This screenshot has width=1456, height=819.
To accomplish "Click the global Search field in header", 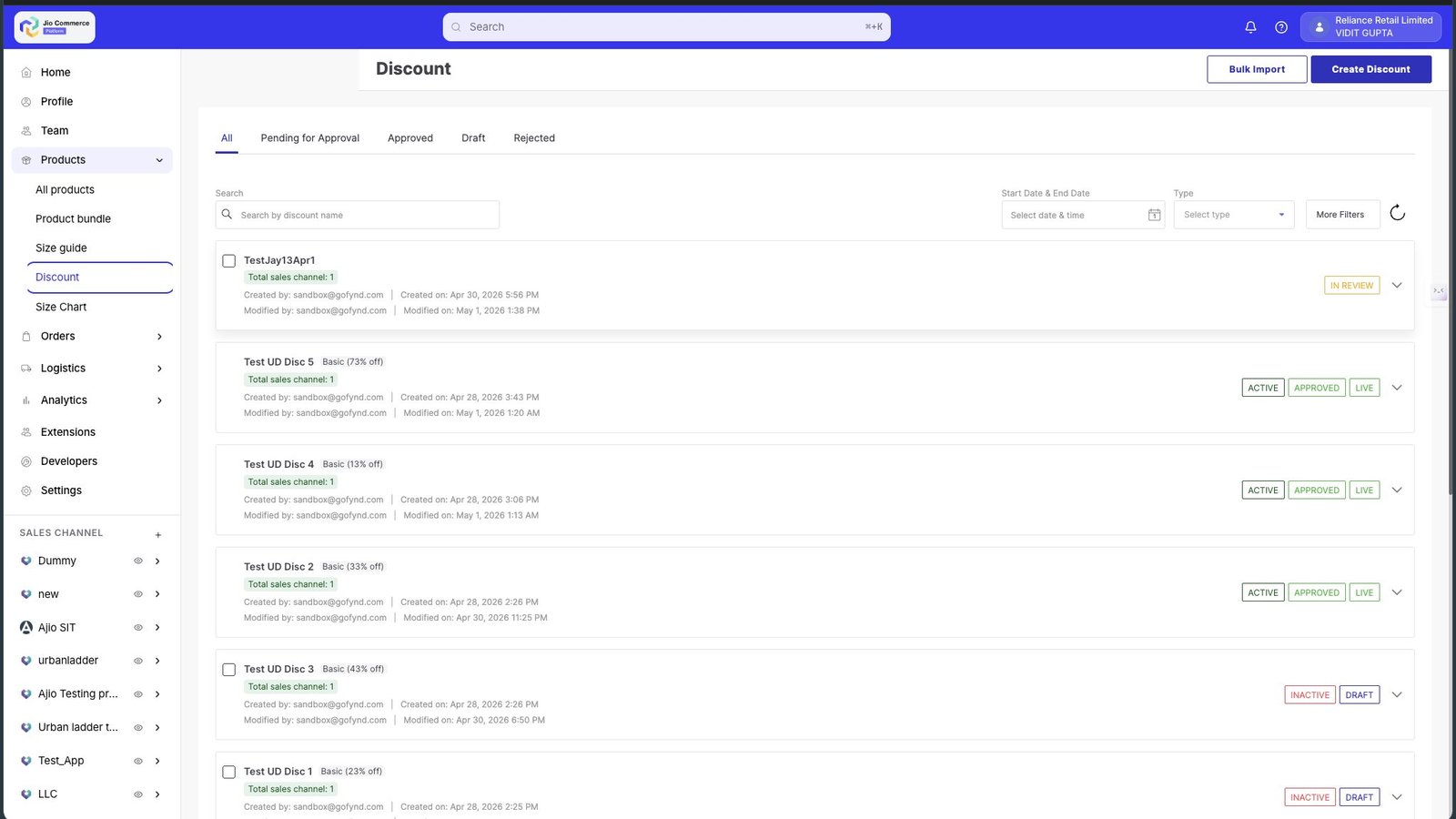I will [666, 27].
